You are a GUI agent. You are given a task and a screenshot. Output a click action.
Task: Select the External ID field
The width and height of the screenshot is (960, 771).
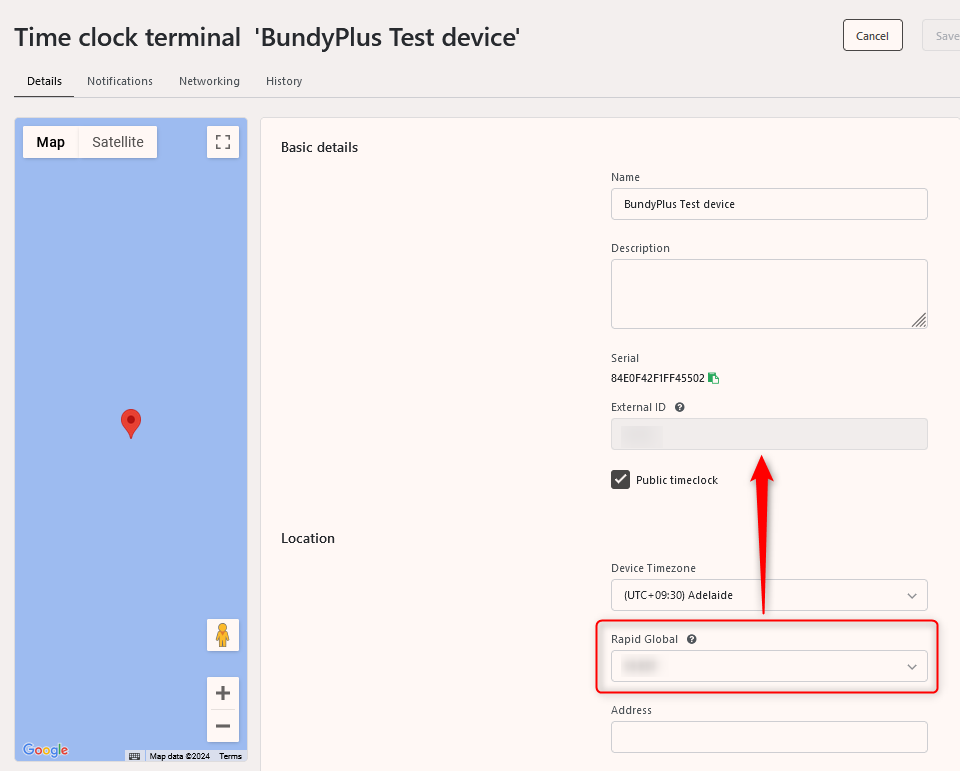(769, 434)
